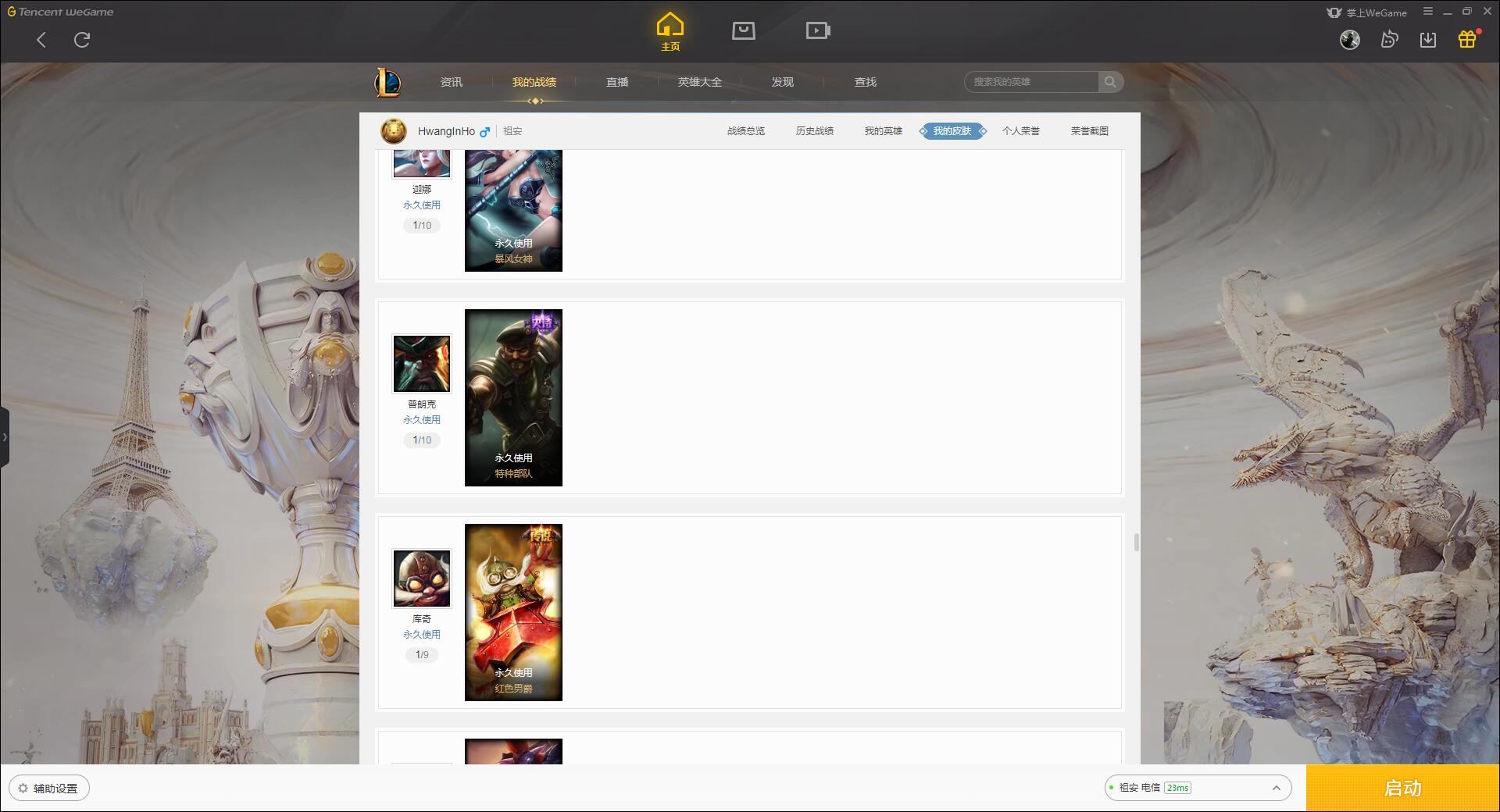Open the store bag icon

744,30
